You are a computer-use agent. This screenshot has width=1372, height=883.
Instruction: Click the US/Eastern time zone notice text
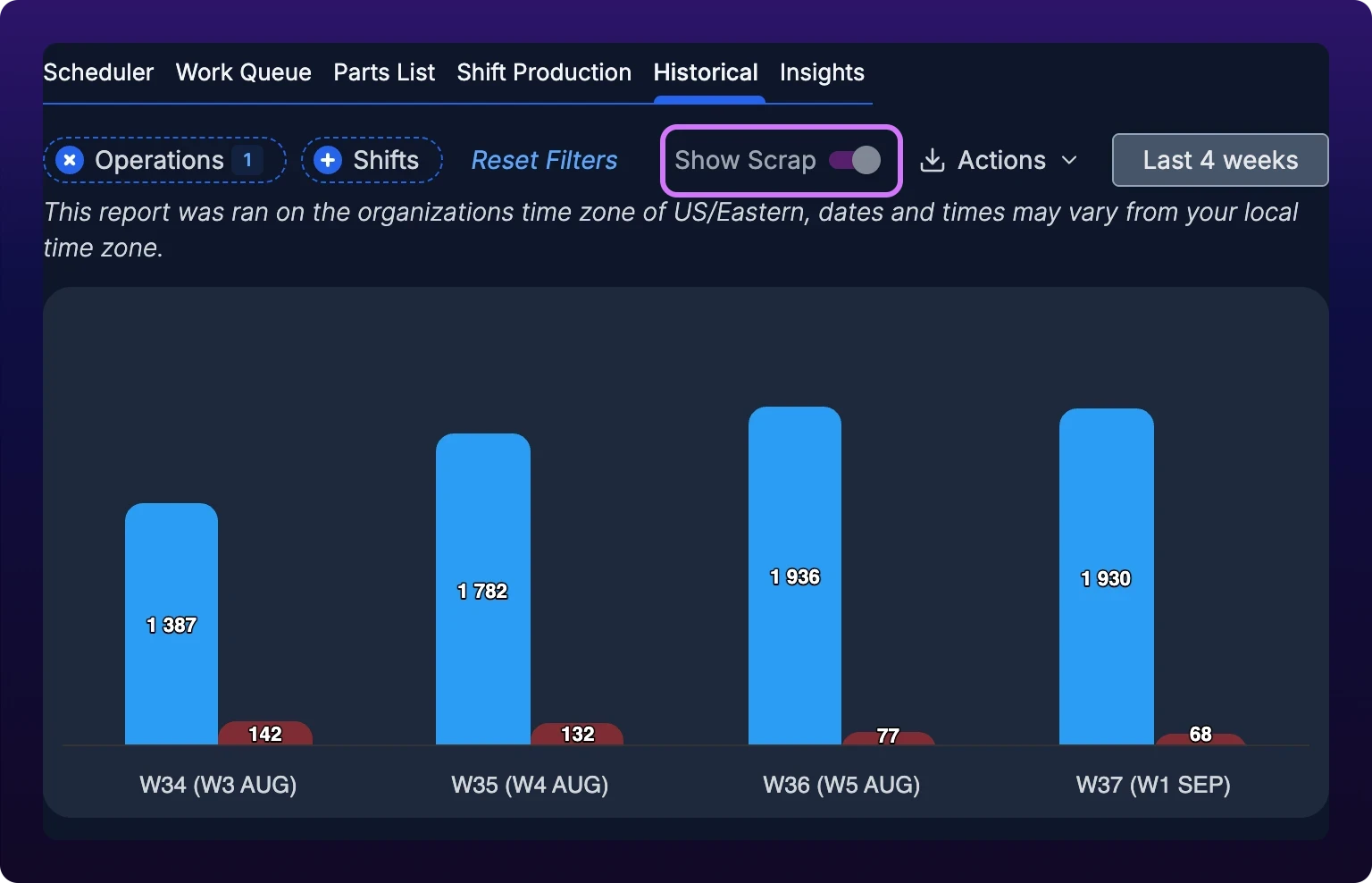(x=671, y=230)
